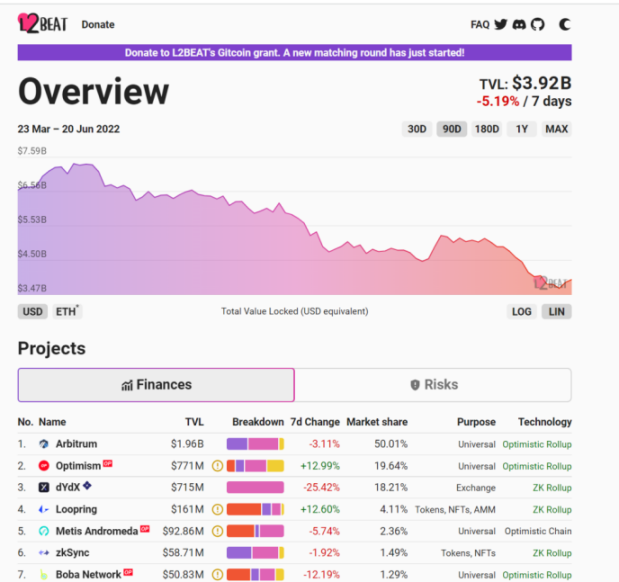619x582 pixels.
Task: Click warning icon in Optimism row
Action: (217, 466)
